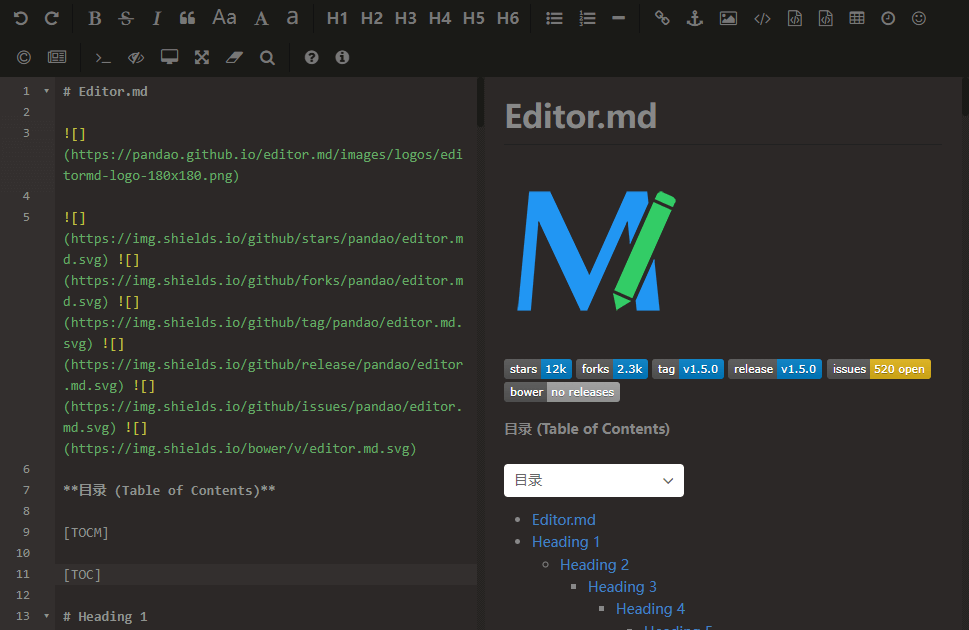
Task: Insert current datetime with the clock icon
Action: point(887,18)
